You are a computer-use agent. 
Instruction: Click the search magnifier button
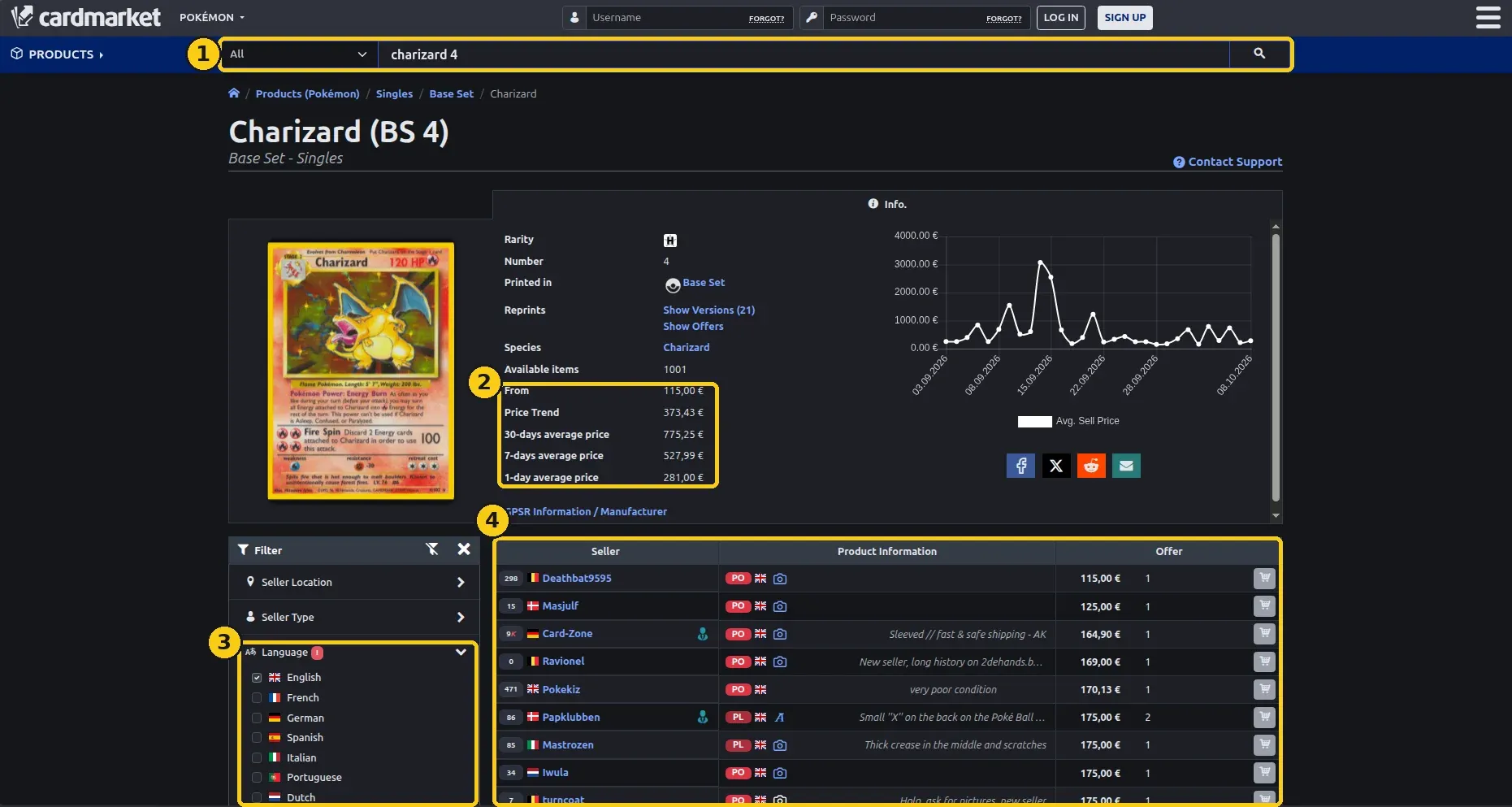(1259, 54)
